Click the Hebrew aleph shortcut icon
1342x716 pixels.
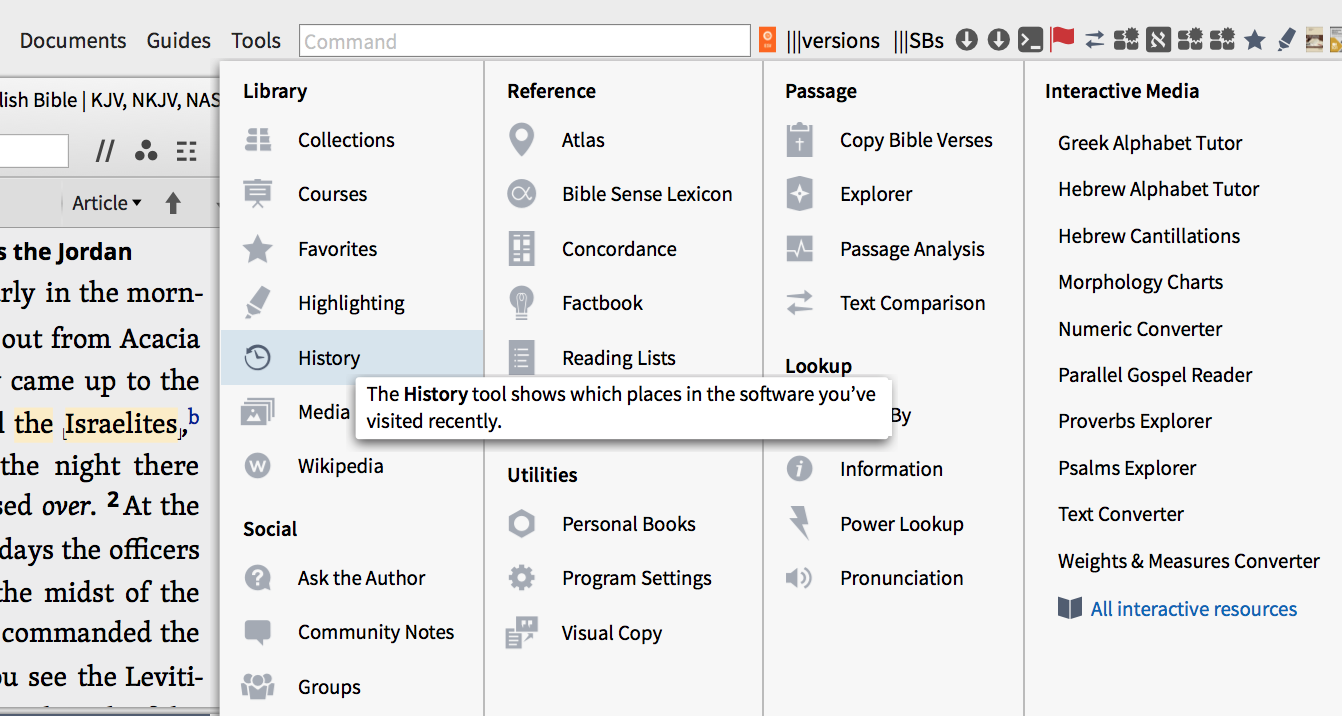click(x=1158, y=40)
